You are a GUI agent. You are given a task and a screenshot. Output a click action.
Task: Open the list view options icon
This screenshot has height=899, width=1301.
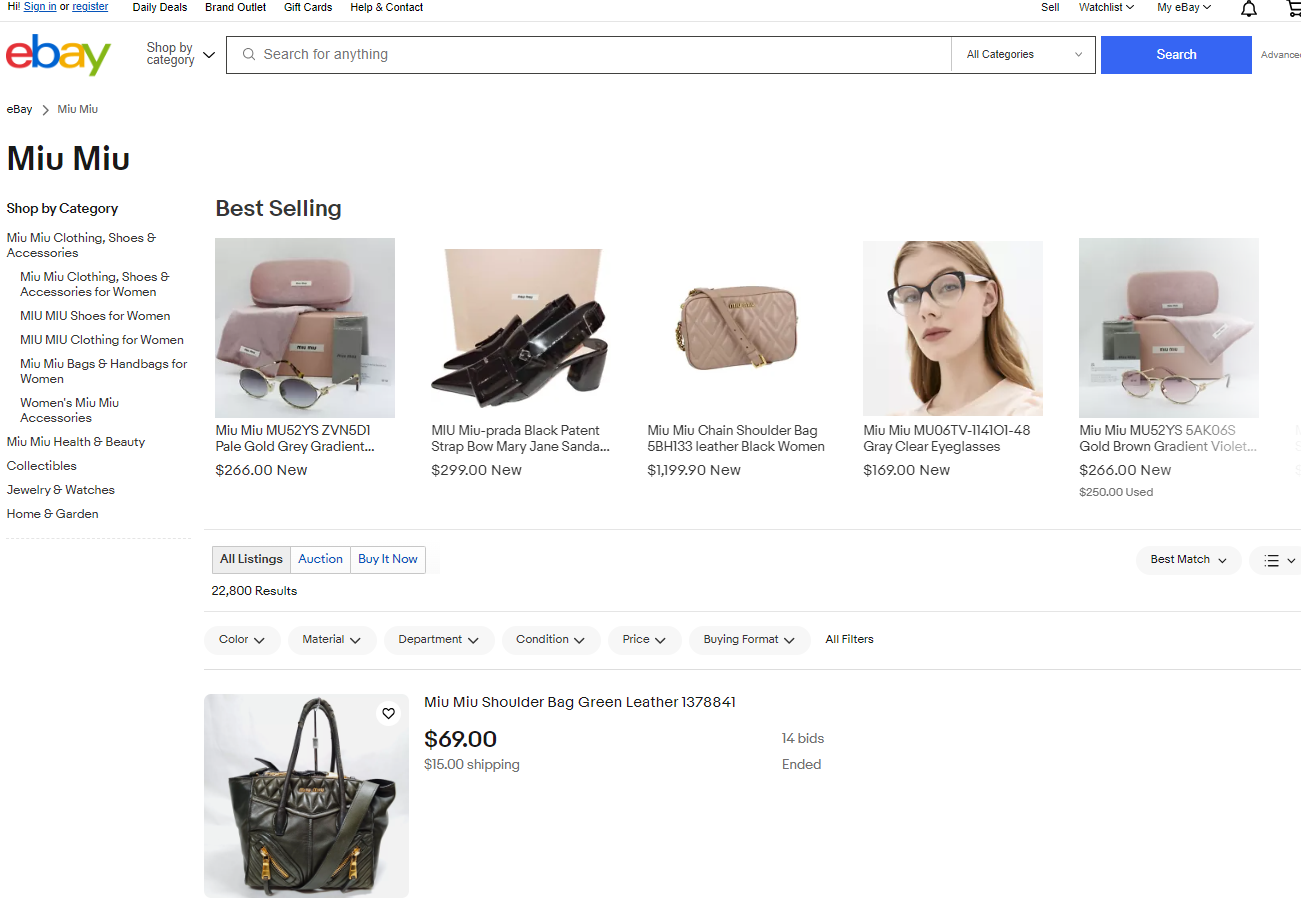(x=1272, y=560)
